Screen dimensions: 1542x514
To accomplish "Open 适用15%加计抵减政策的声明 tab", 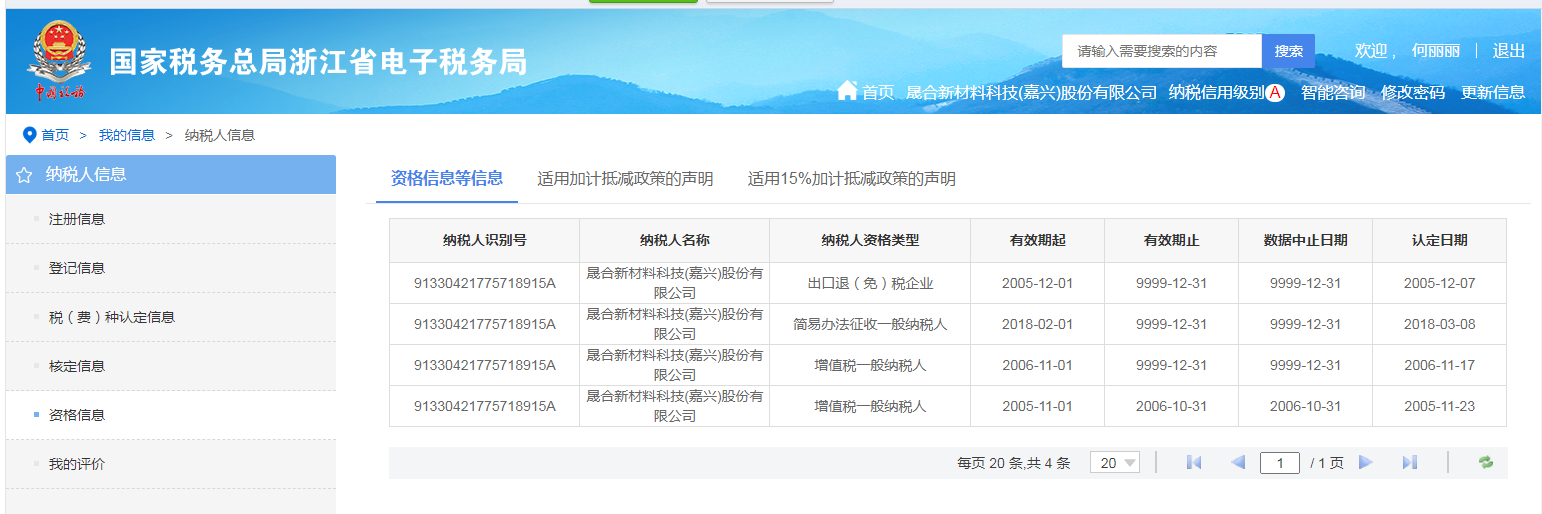I will (851, 179).
